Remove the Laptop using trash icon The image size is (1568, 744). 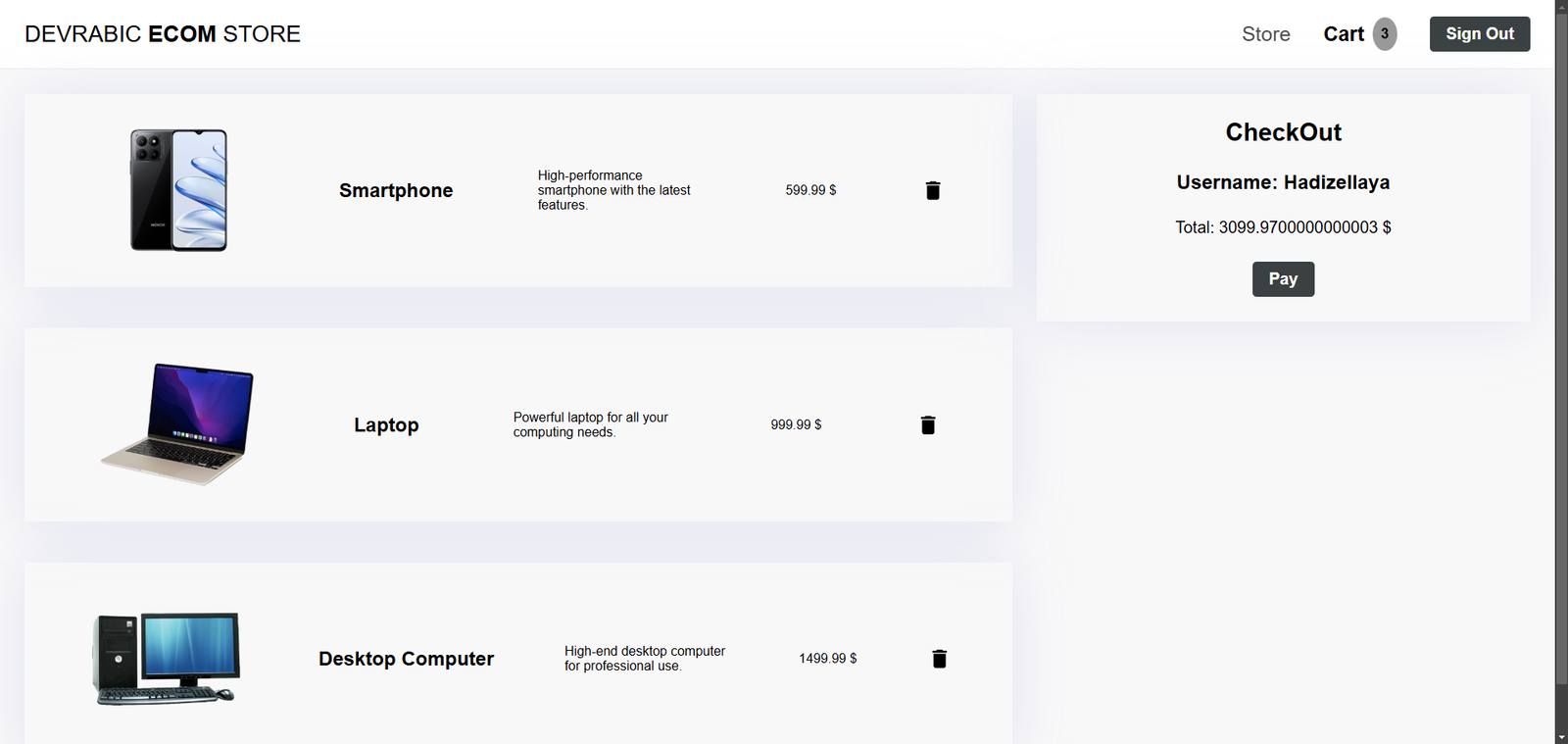click(x=928, y=424)
